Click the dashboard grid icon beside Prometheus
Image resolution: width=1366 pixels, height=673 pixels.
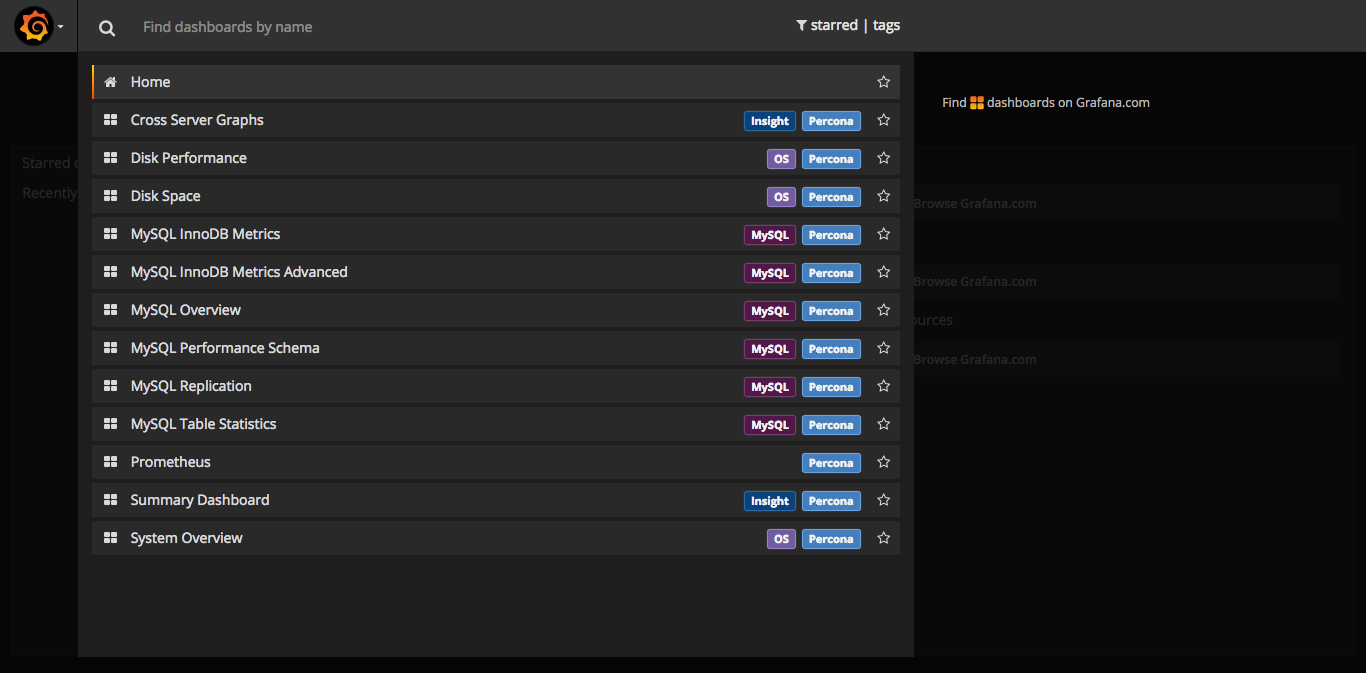tap(110, 461)
